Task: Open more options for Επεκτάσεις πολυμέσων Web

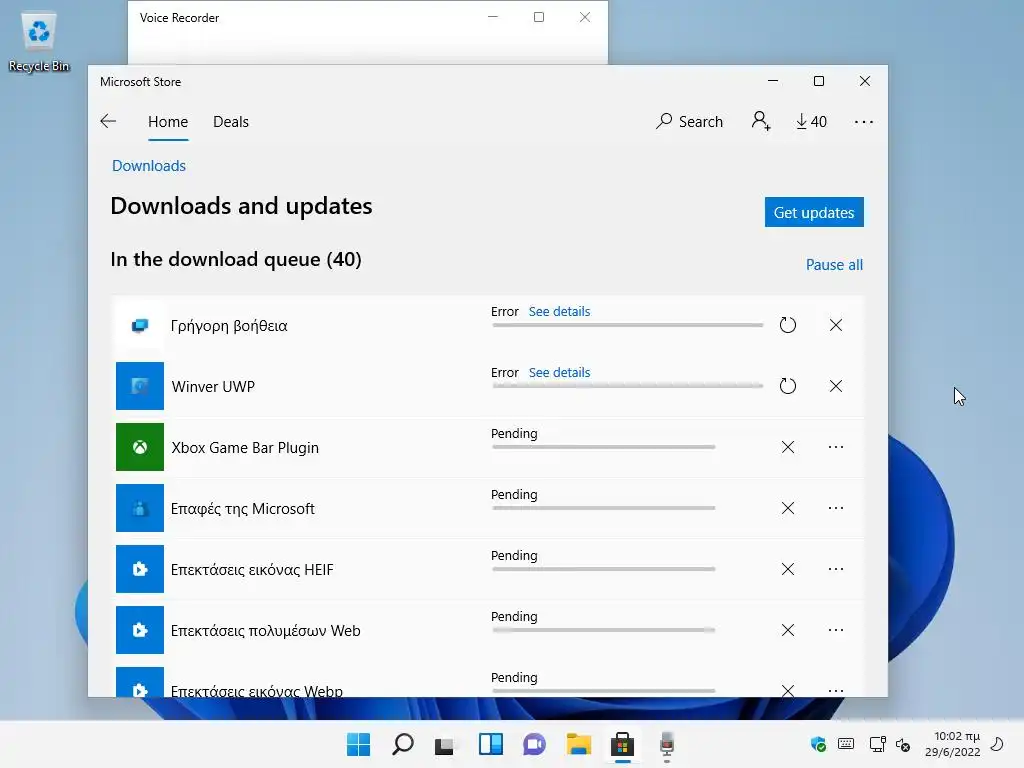Action: tap(835, 630)
